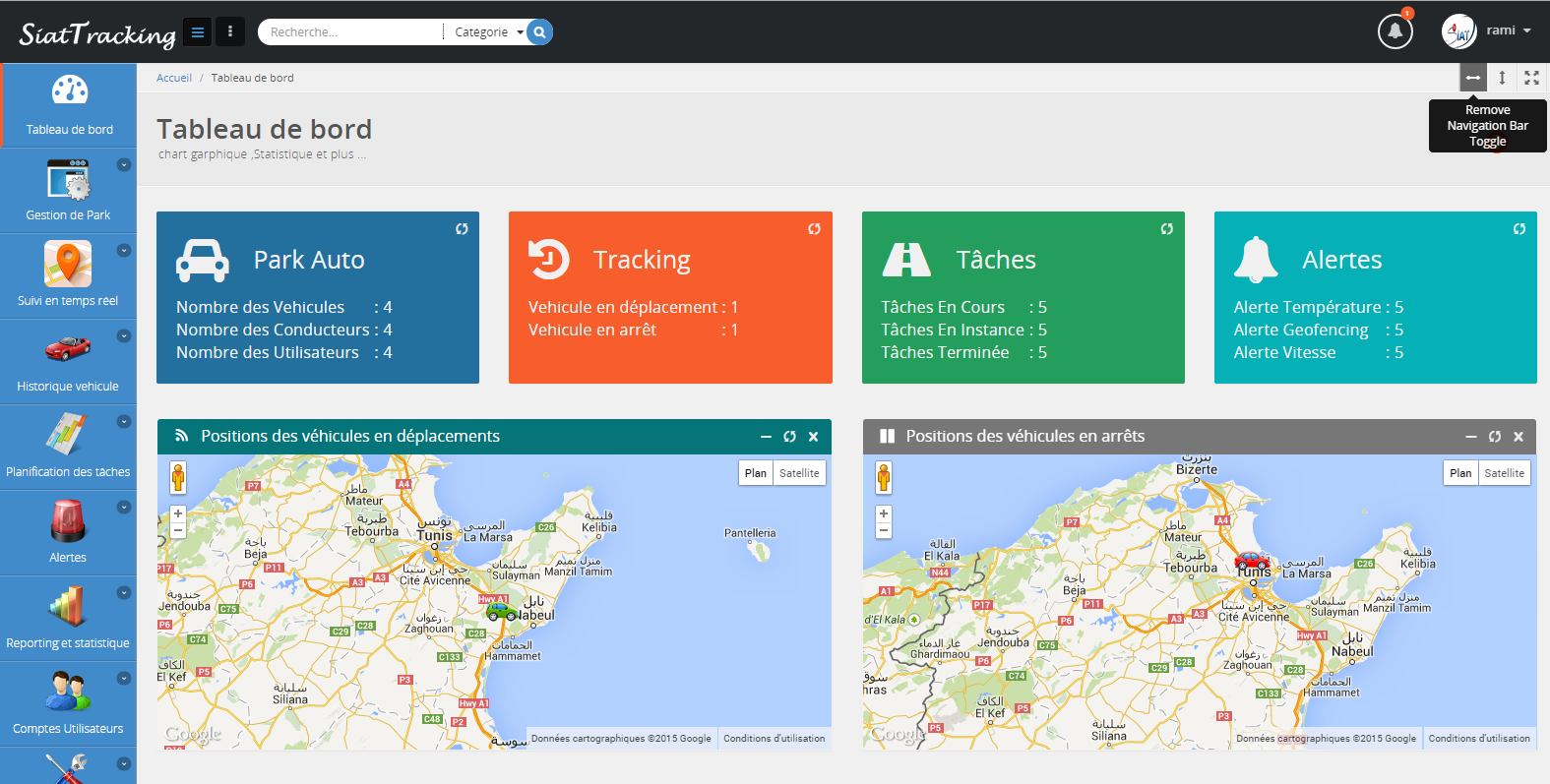The height and width of the screenshot is (784, 1550).
Task: Click Google logo on left map
Action: (x=193, y=733)
